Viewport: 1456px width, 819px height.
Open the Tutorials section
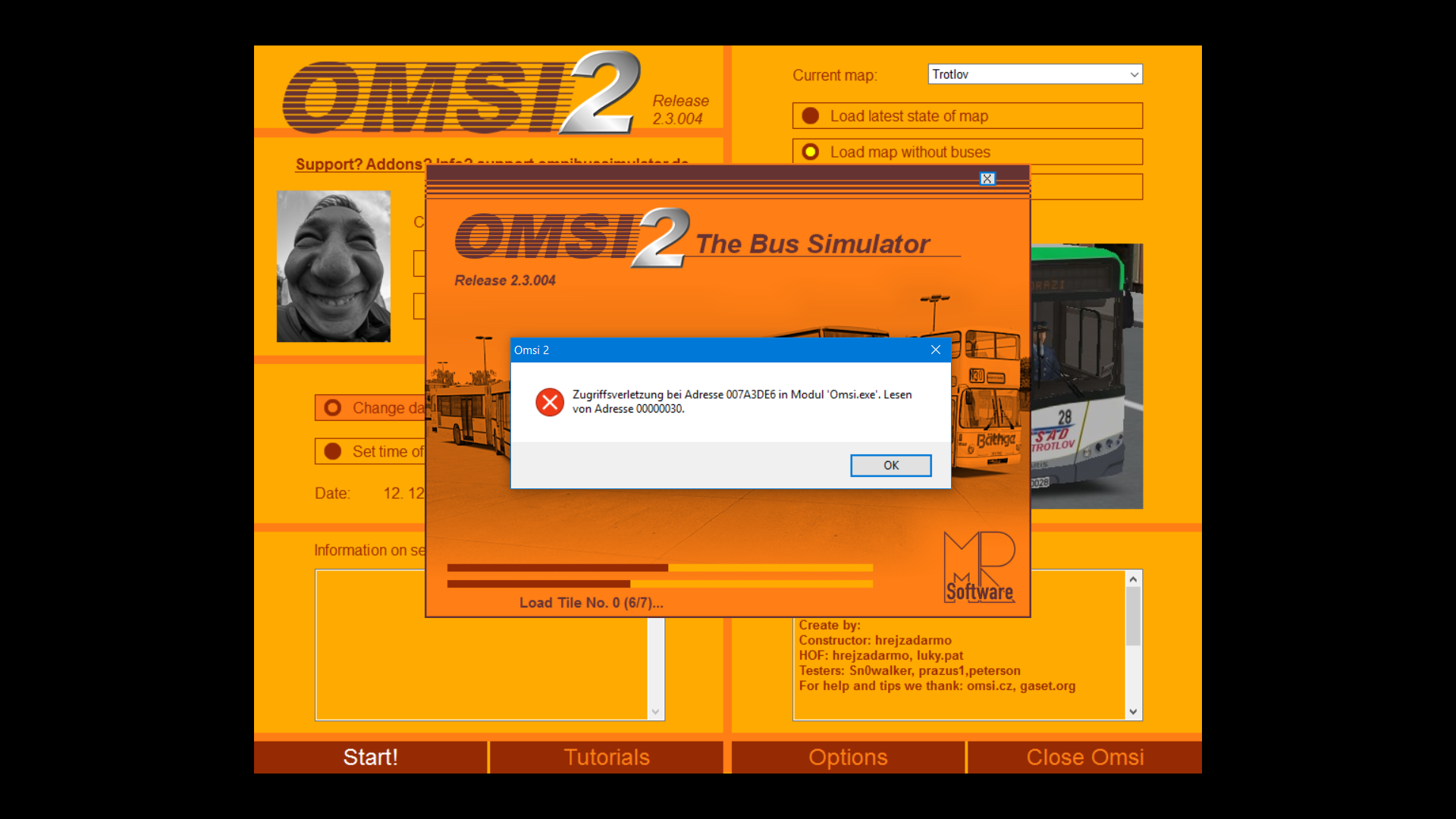pos(606,757)
